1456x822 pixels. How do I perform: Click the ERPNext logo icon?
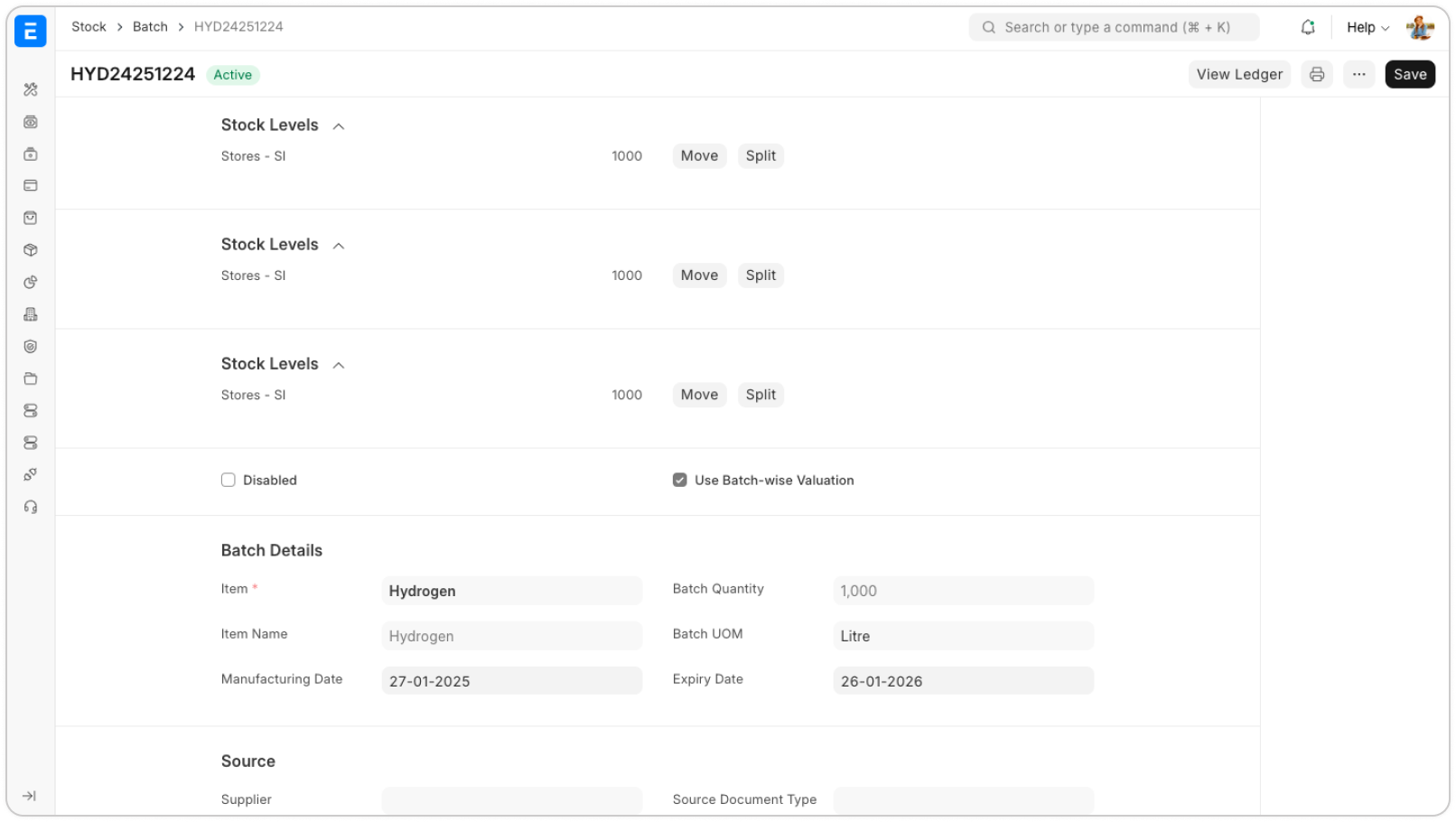pos(31,31)
